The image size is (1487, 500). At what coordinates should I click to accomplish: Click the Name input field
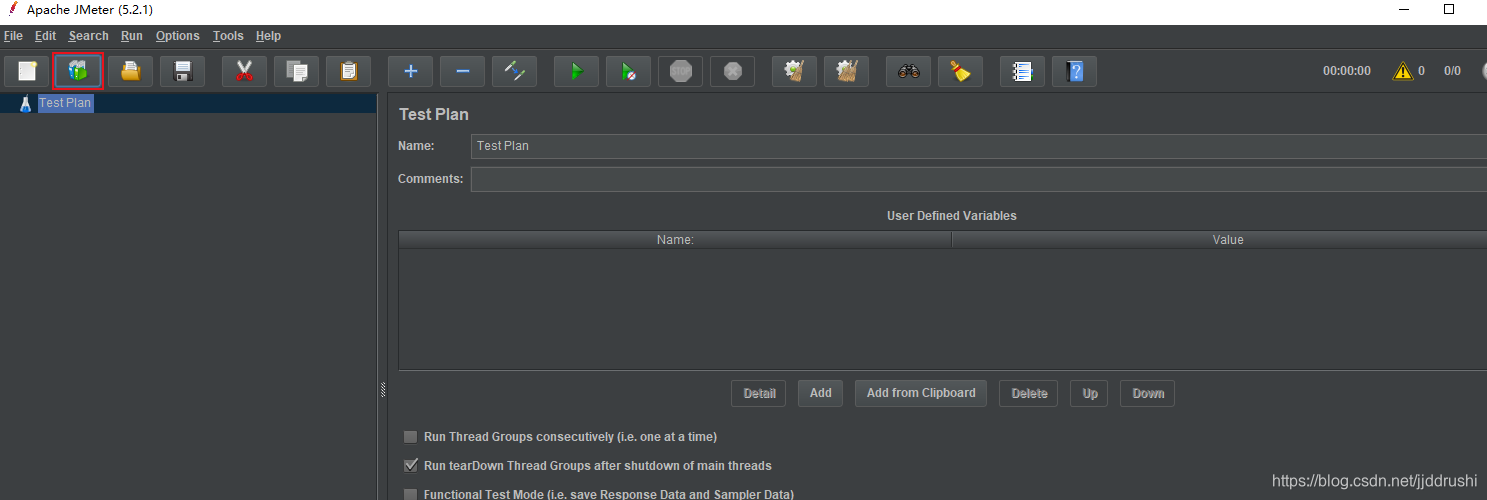click(979, 146)
